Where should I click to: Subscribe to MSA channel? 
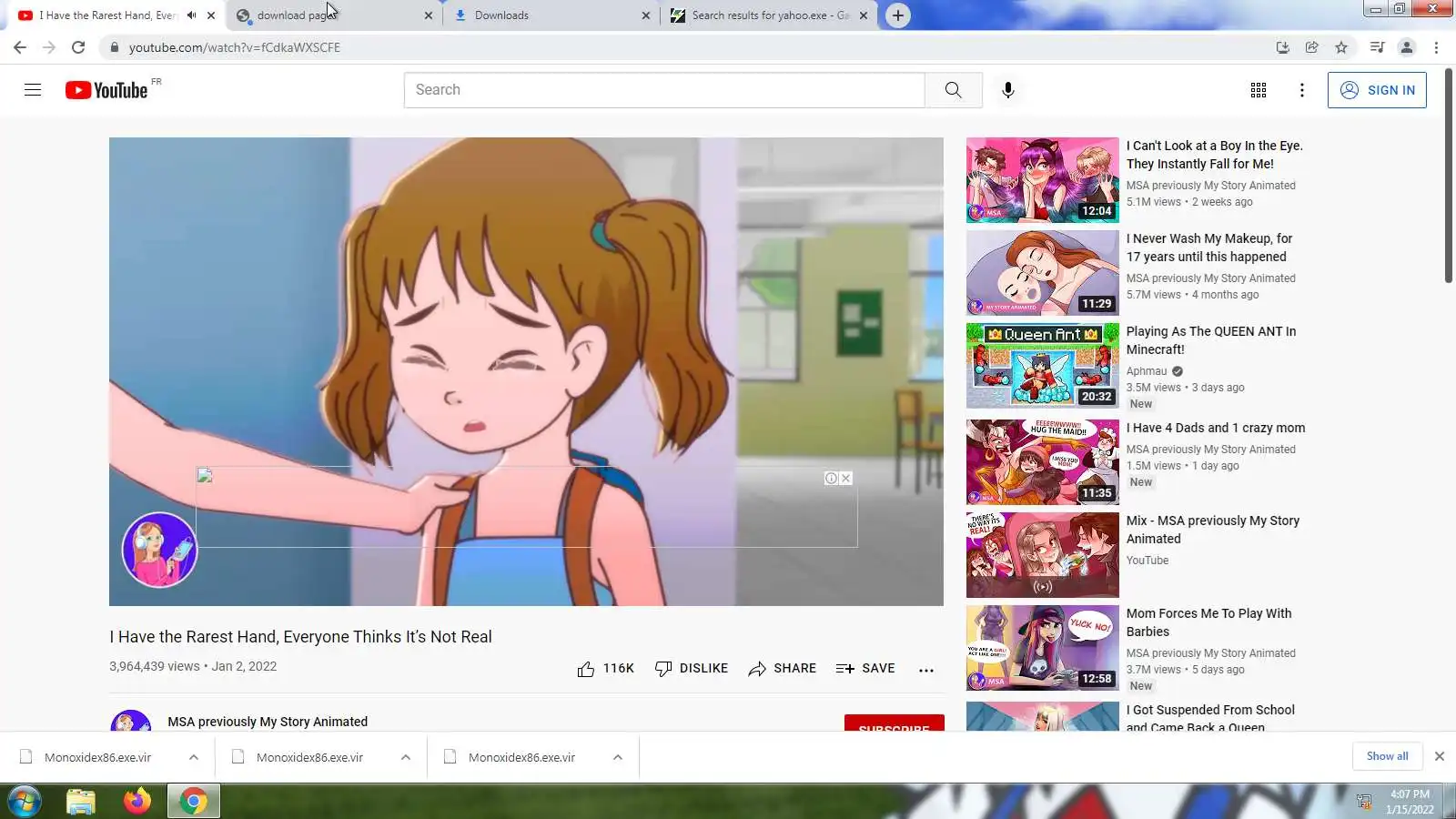(x=895, y=723)
